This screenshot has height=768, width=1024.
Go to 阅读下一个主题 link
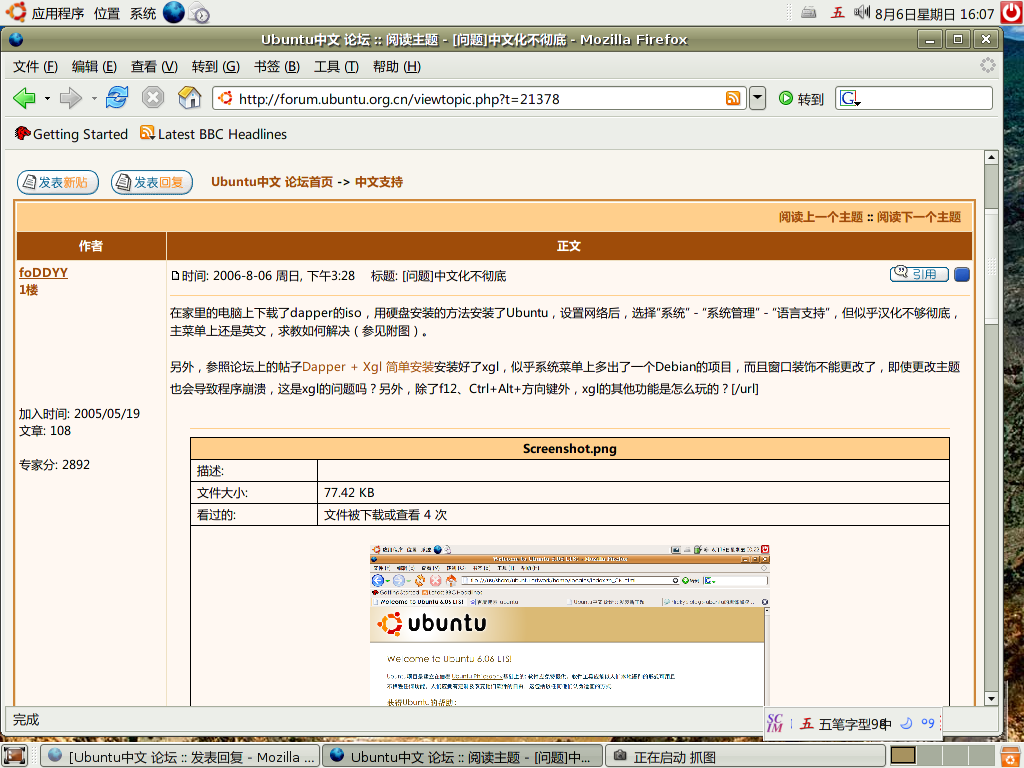click(x=919, y=217)
